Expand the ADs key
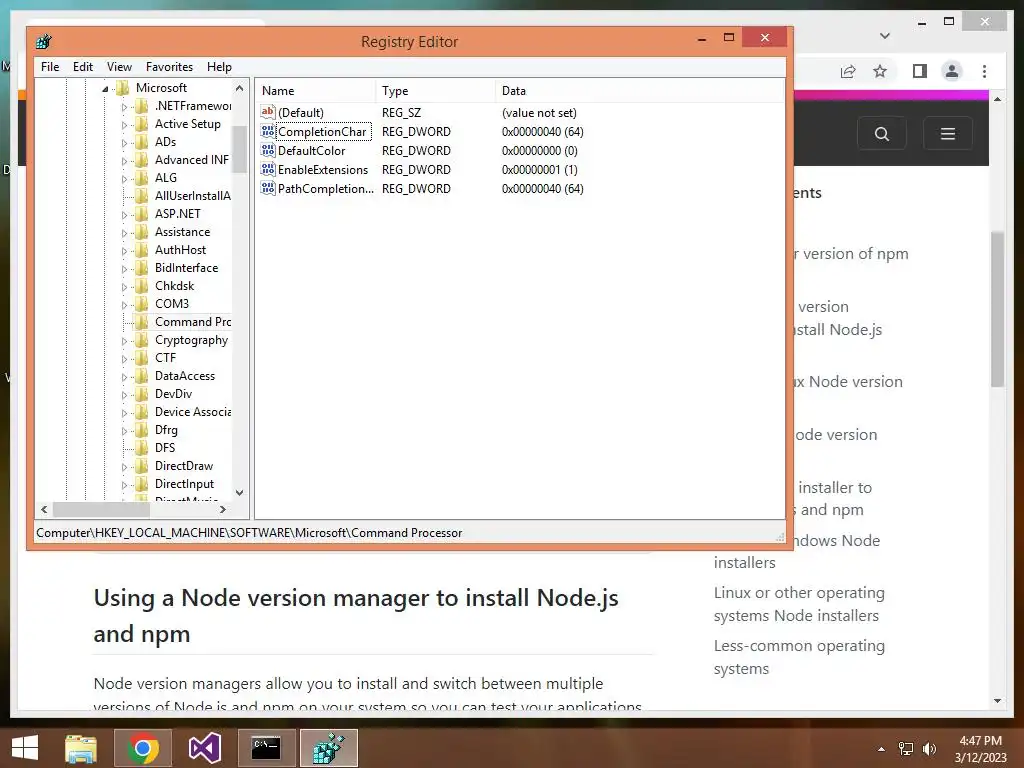This screenshot has height=768, width=1024. click(x=124, y=142)
